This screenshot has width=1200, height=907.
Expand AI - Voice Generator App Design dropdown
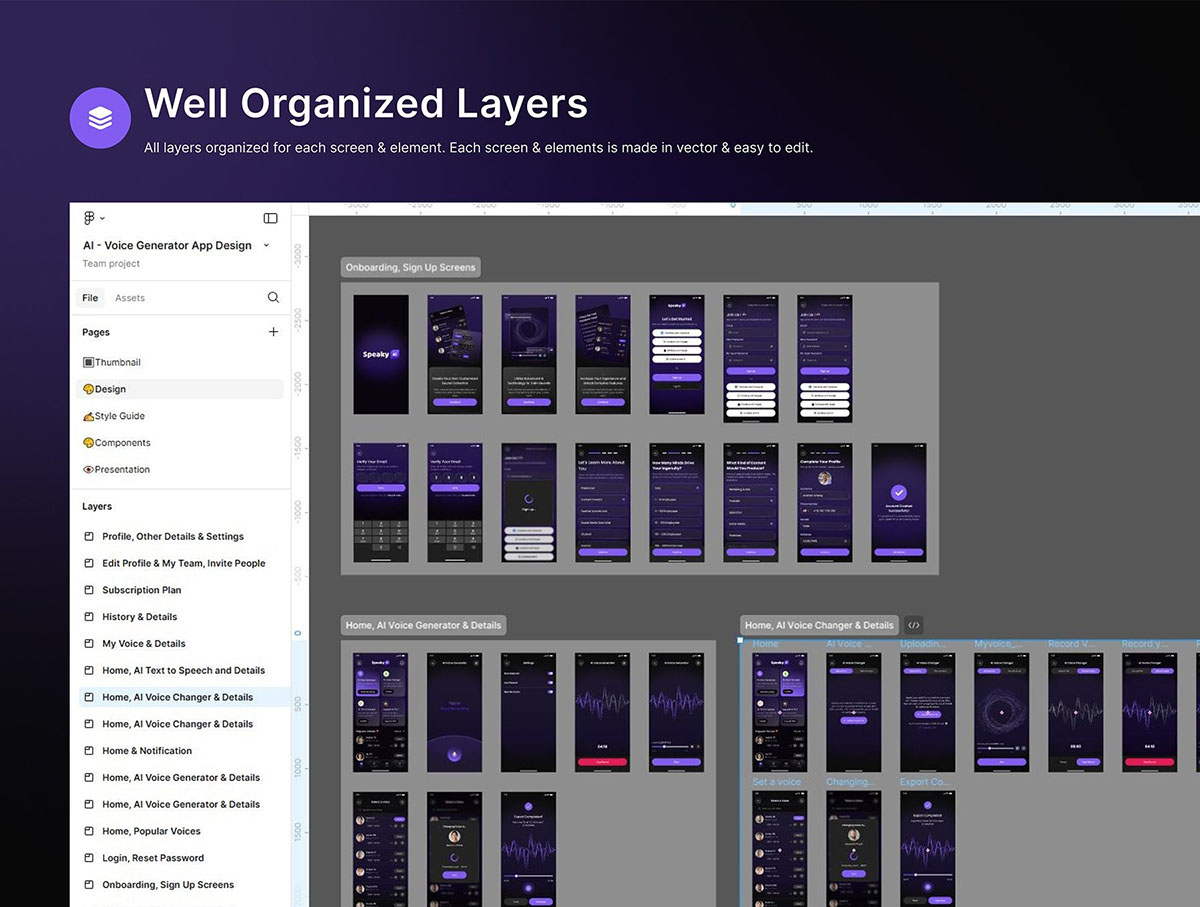tap(266, 245)
